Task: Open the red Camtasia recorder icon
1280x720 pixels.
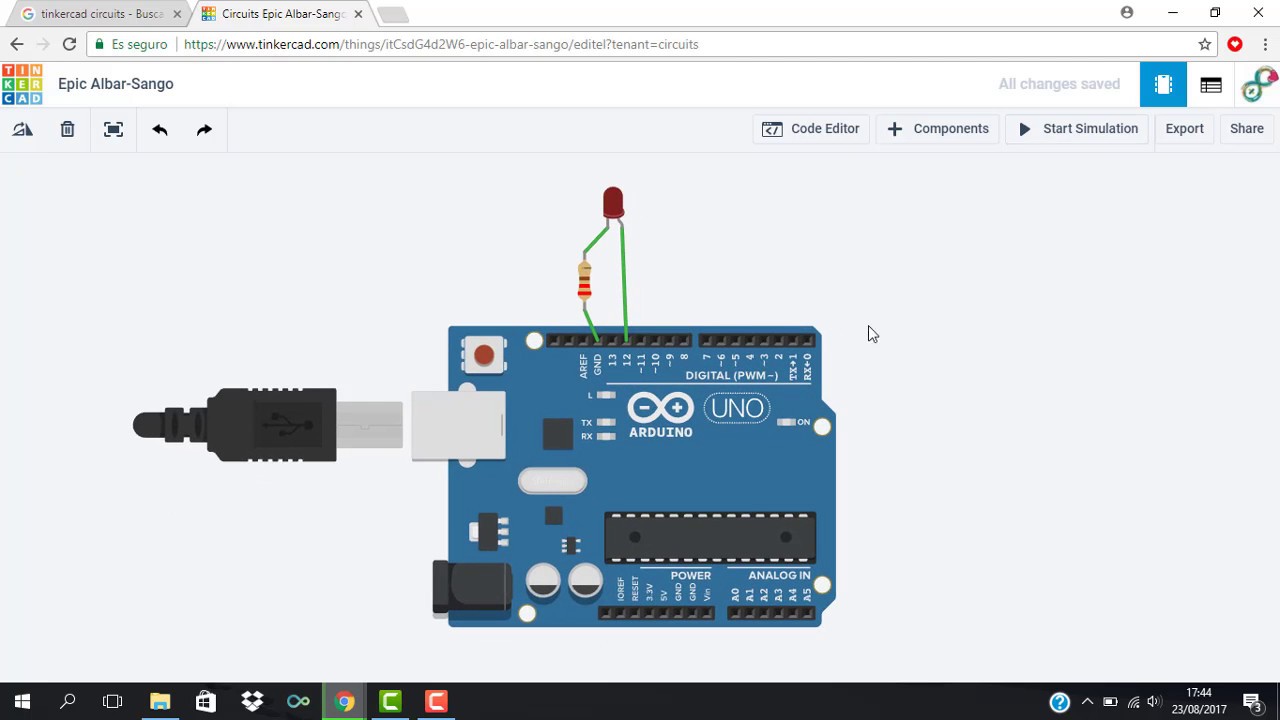Action: click(436, 702)
